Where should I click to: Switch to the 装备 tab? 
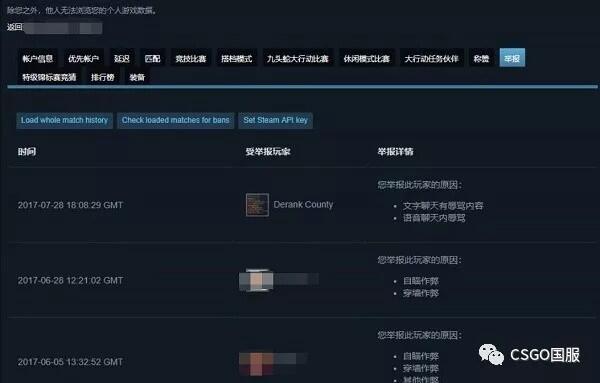(137, 77)
